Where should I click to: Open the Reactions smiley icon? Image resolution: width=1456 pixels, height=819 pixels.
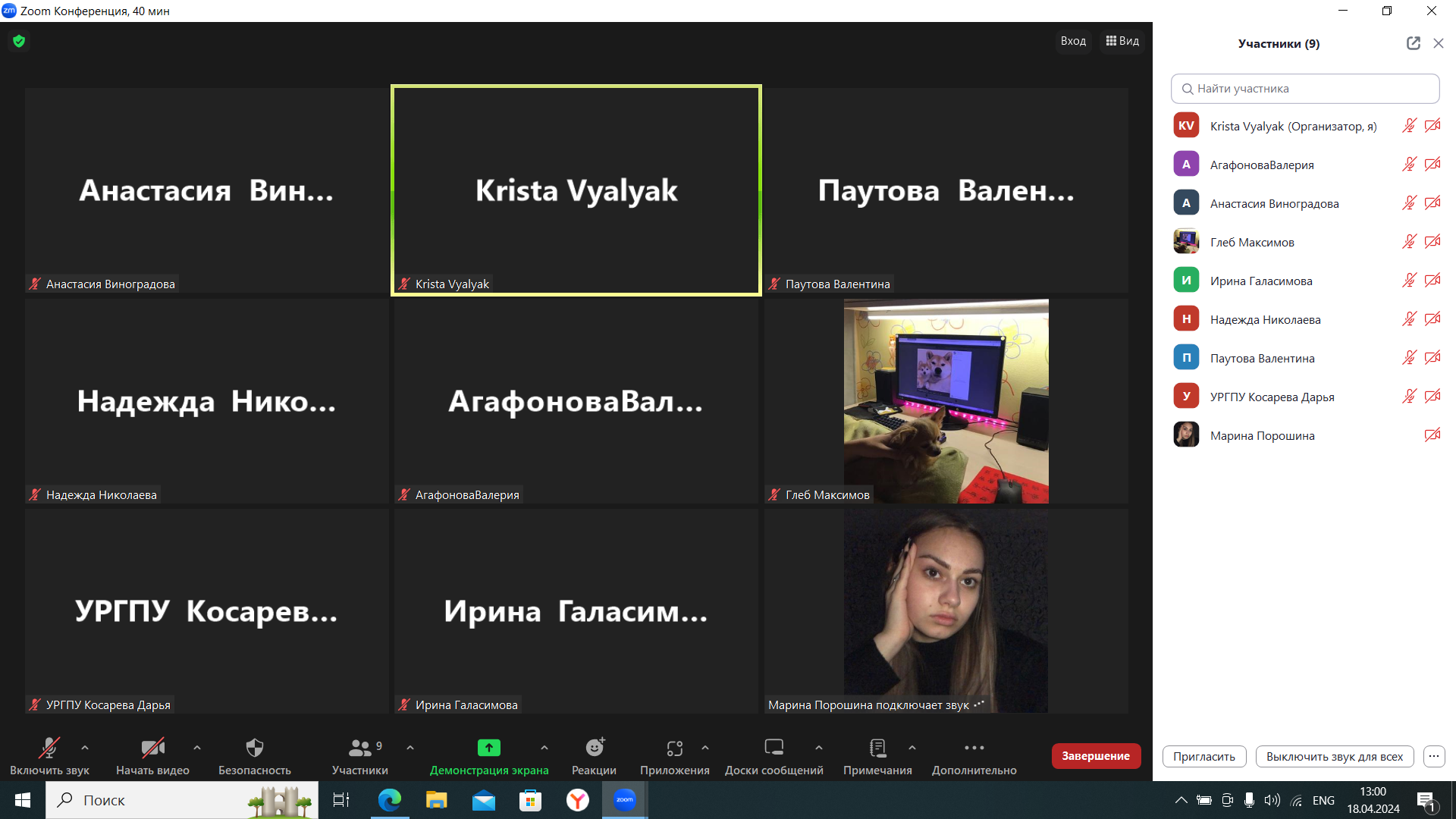click(595, 748)
